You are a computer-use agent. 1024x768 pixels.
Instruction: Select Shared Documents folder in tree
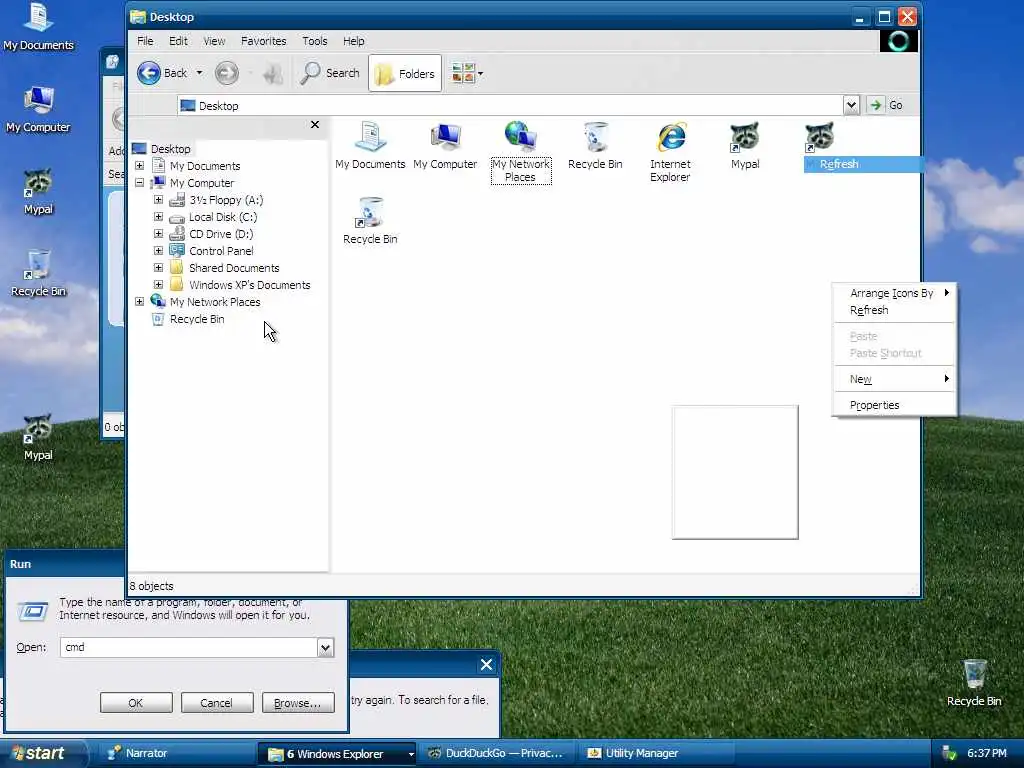click(234, 268)
